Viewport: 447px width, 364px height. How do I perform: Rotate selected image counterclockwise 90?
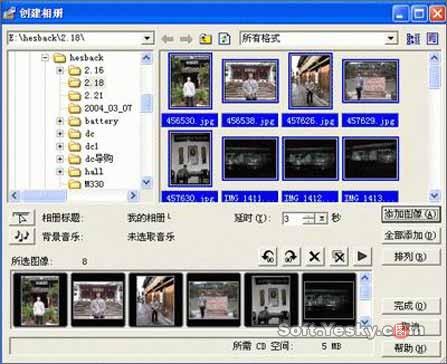click(268, 257)
